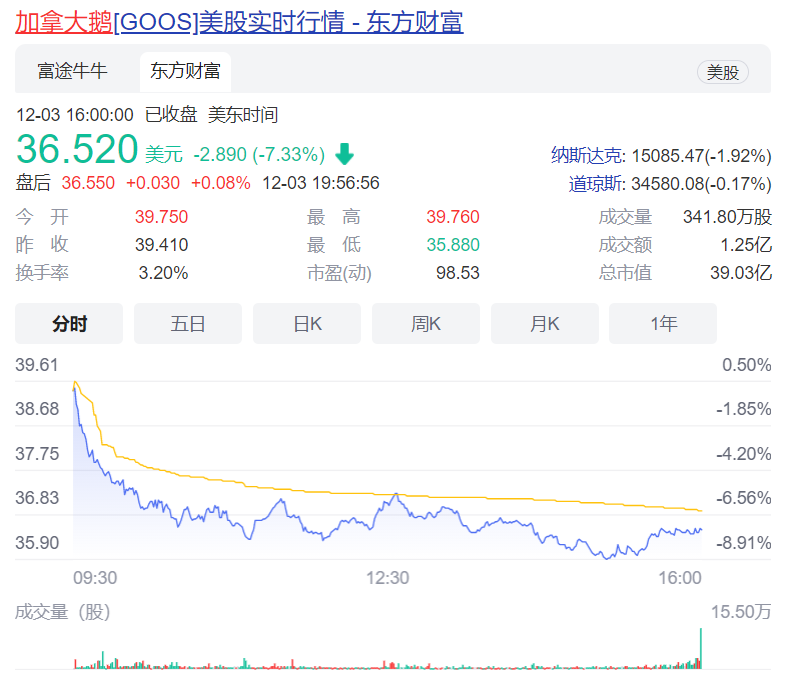791x681 pixels.
Task: Select the 分时 chart tab
Action: click(x=69, y=323)
